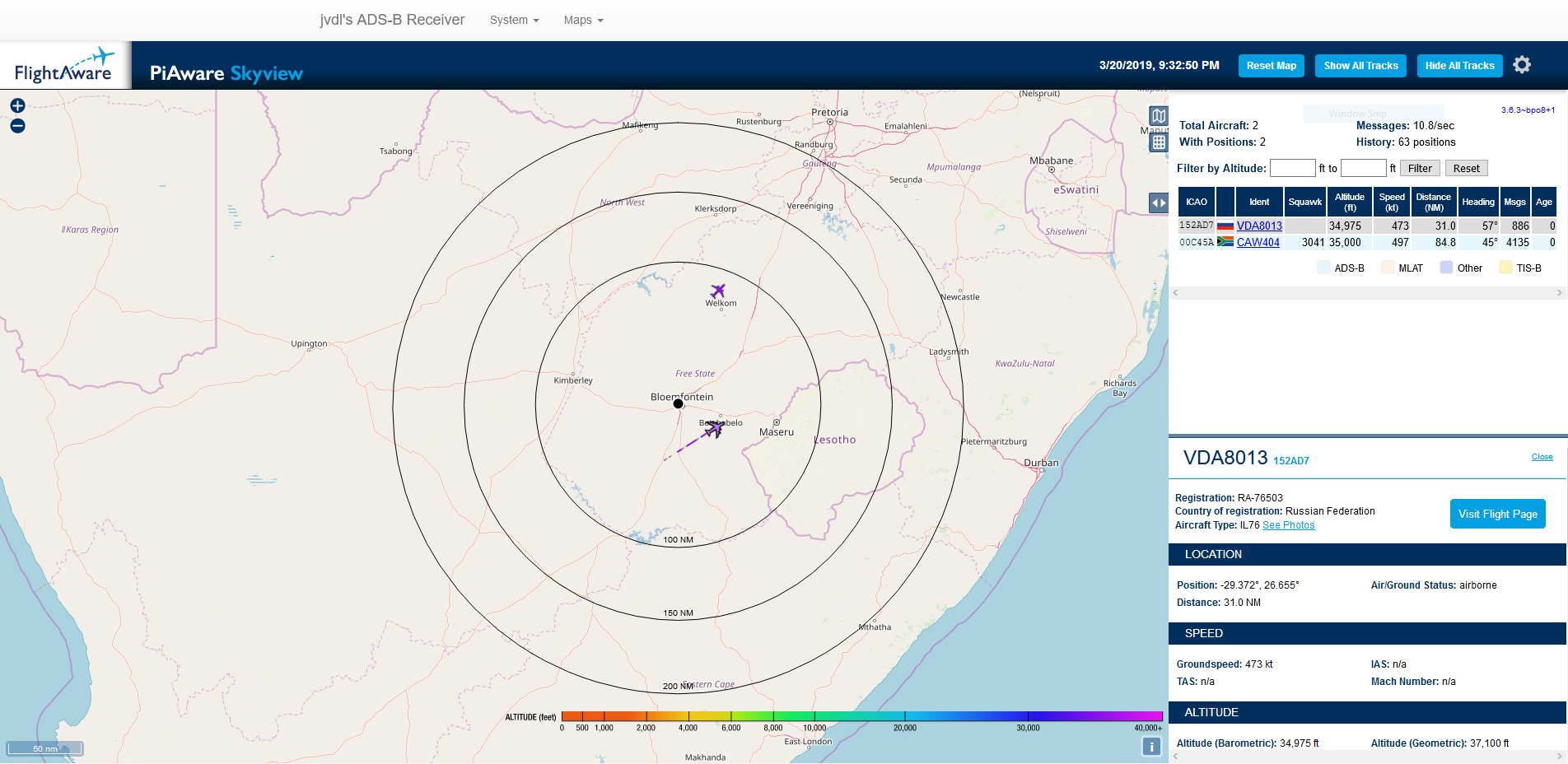Screen dimensions: 1568x764
Task: Click the 152AD7 ICAO cell
Action: pos(1196,226)
